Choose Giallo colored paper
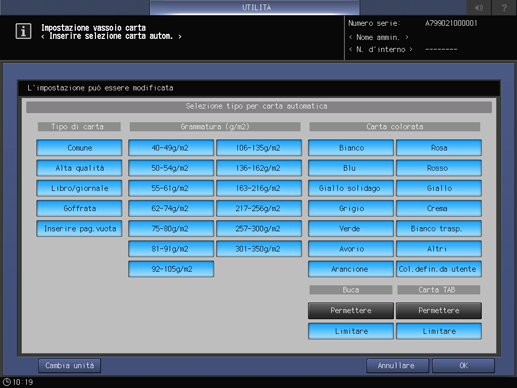 point(439,188)
